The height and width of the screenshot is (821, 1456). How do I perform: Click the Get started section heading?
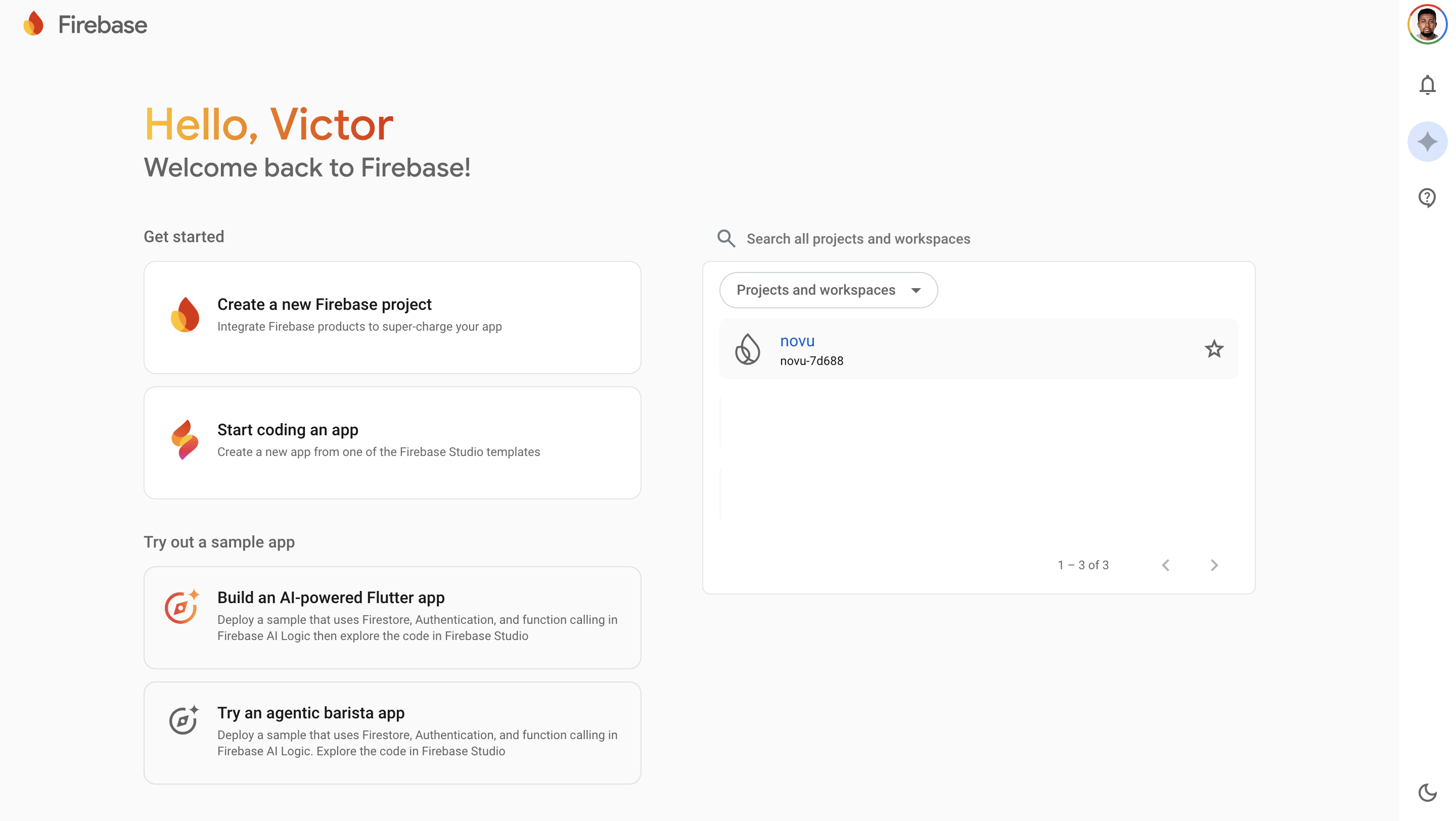coord(184,236)
